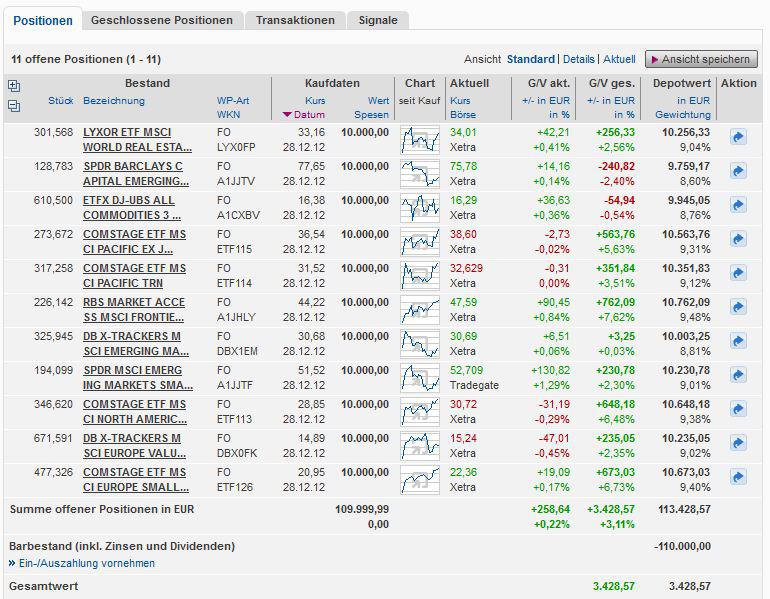Open action icon for COMSTAGE EUROPE SMALL row
The image size is (770, 599).
738,477
